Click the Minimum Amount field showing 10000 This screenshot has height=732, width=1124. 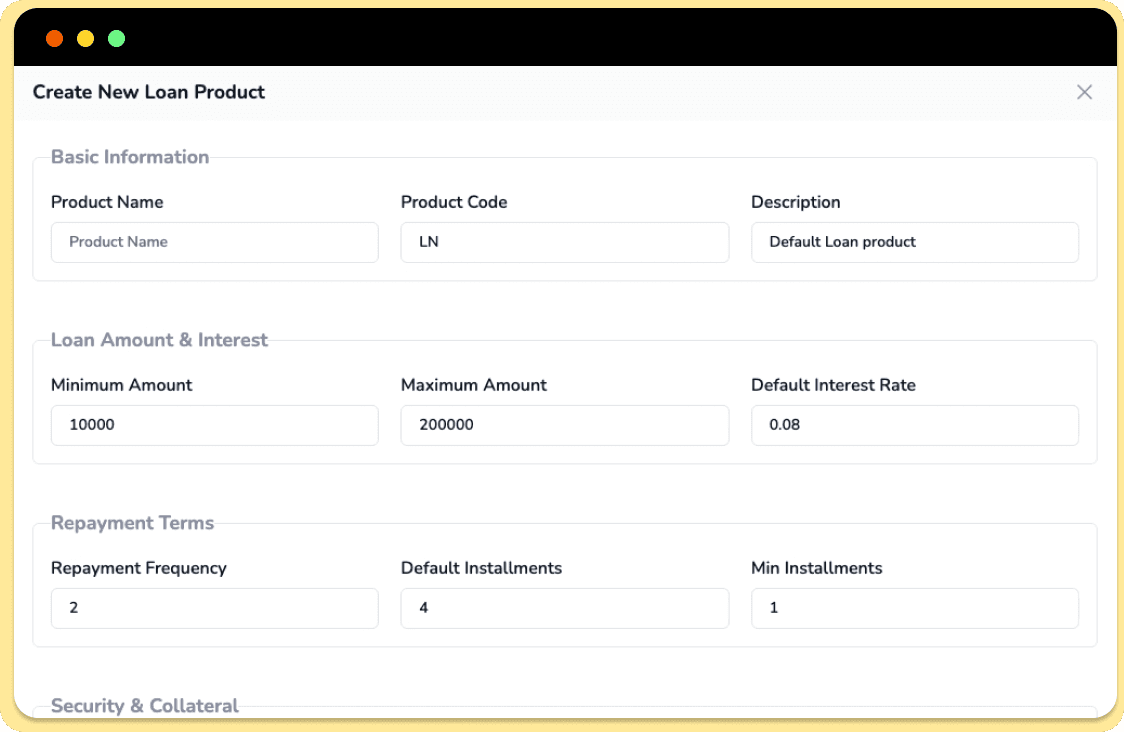pyautogui.click(x=214, y=425)
